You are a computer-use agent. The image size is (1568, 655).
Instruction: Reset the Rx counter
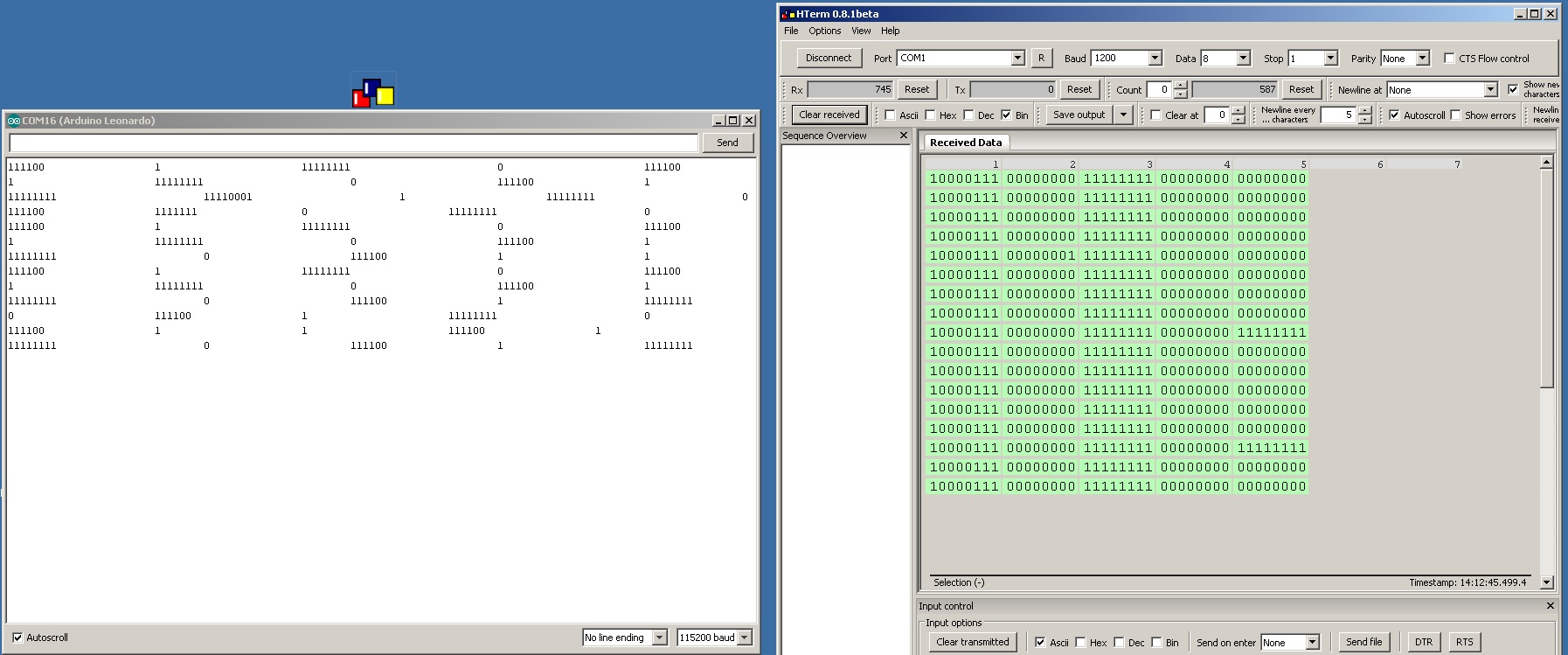[917, 89]
